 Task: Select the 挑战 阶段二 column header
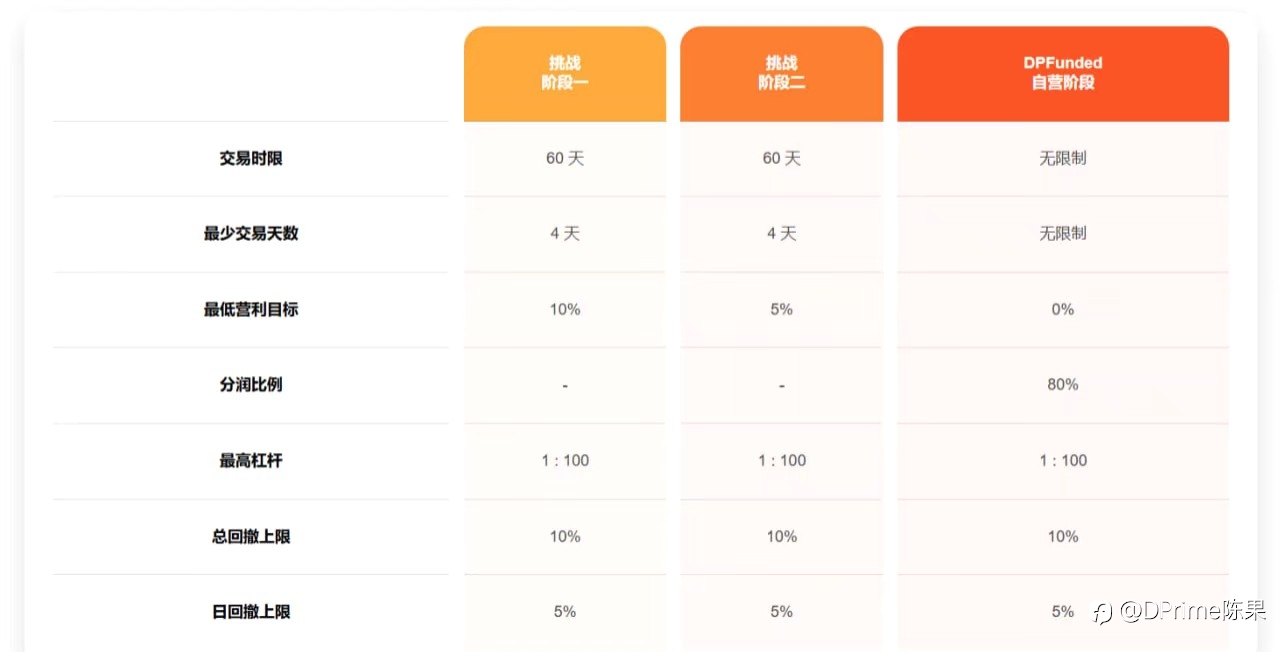click(781, 74)
